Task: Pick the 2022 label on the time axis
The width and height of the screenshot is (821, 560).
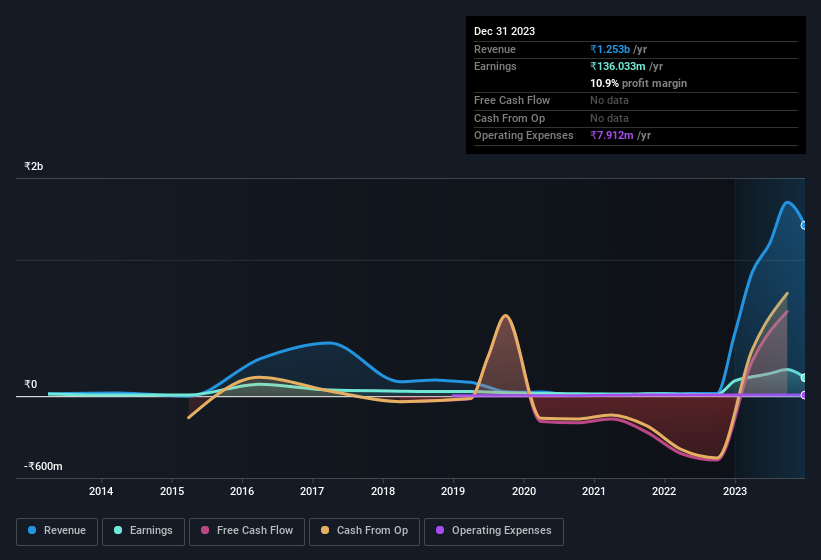Action: [x=664, y=491]
